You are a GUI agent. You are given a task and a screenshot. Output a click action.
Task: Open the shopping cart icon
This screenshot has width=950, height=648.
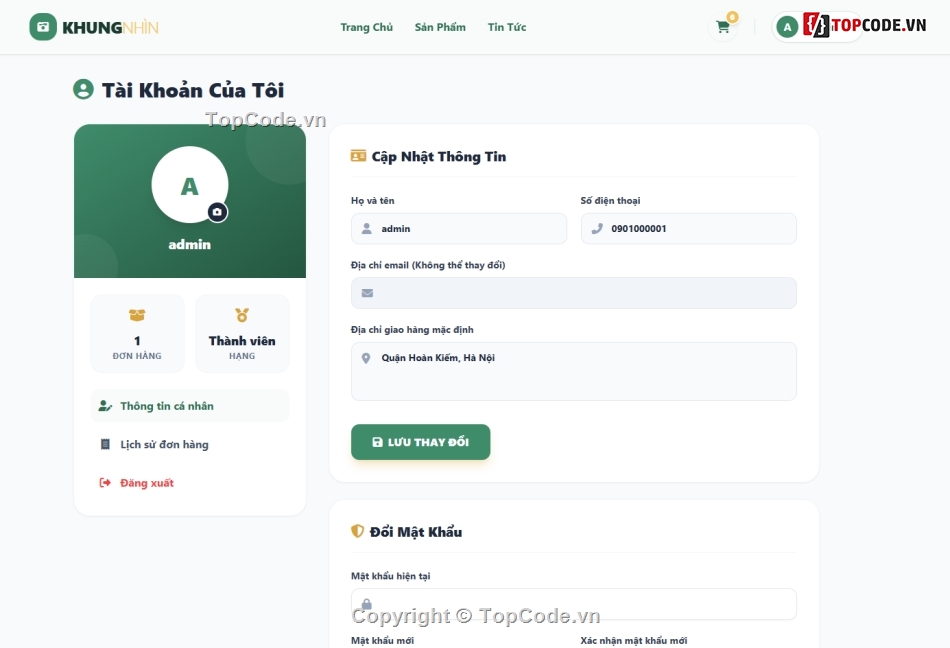[x=722, y=27]
